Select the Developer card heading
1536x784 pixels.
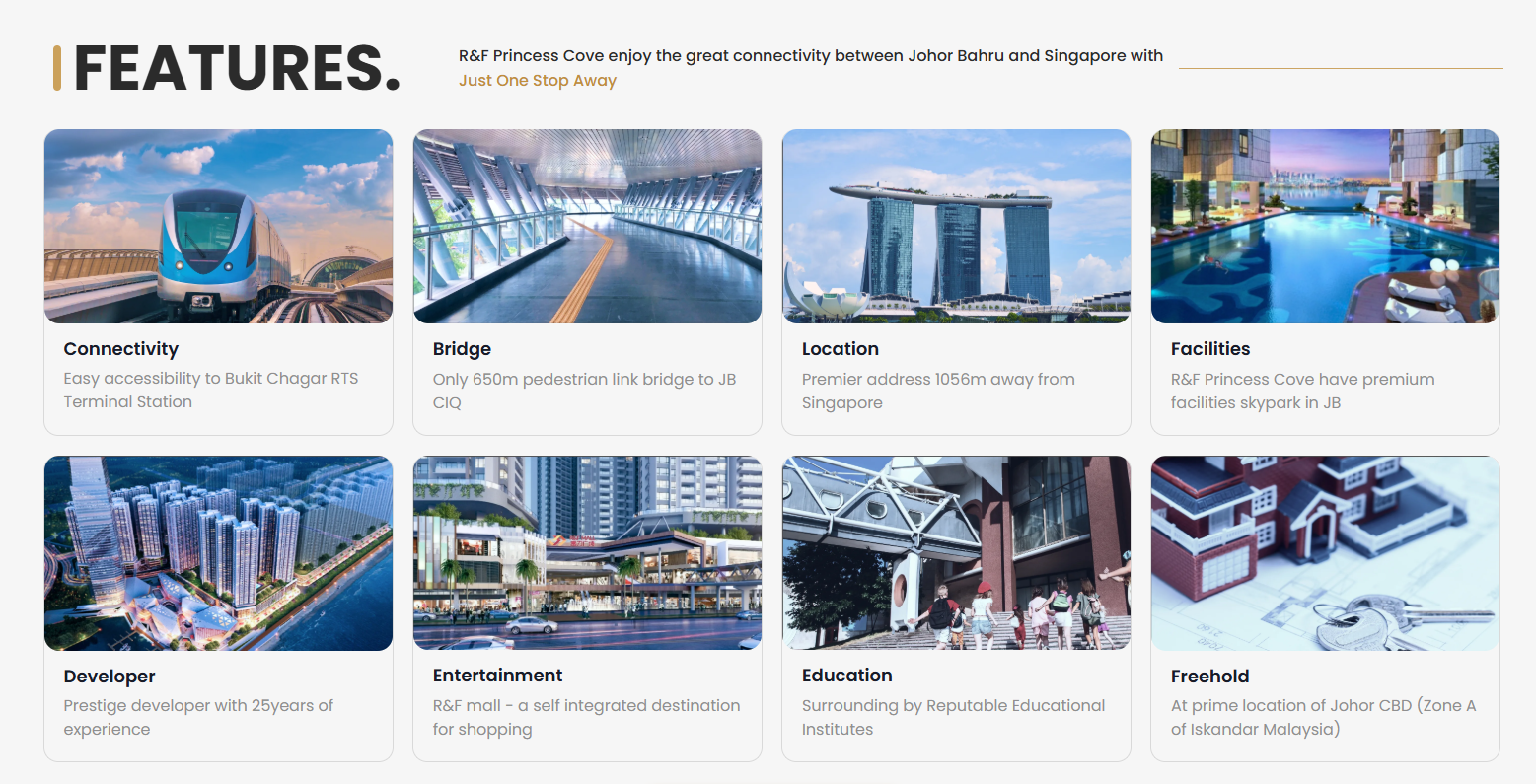(x=110, y=677)
